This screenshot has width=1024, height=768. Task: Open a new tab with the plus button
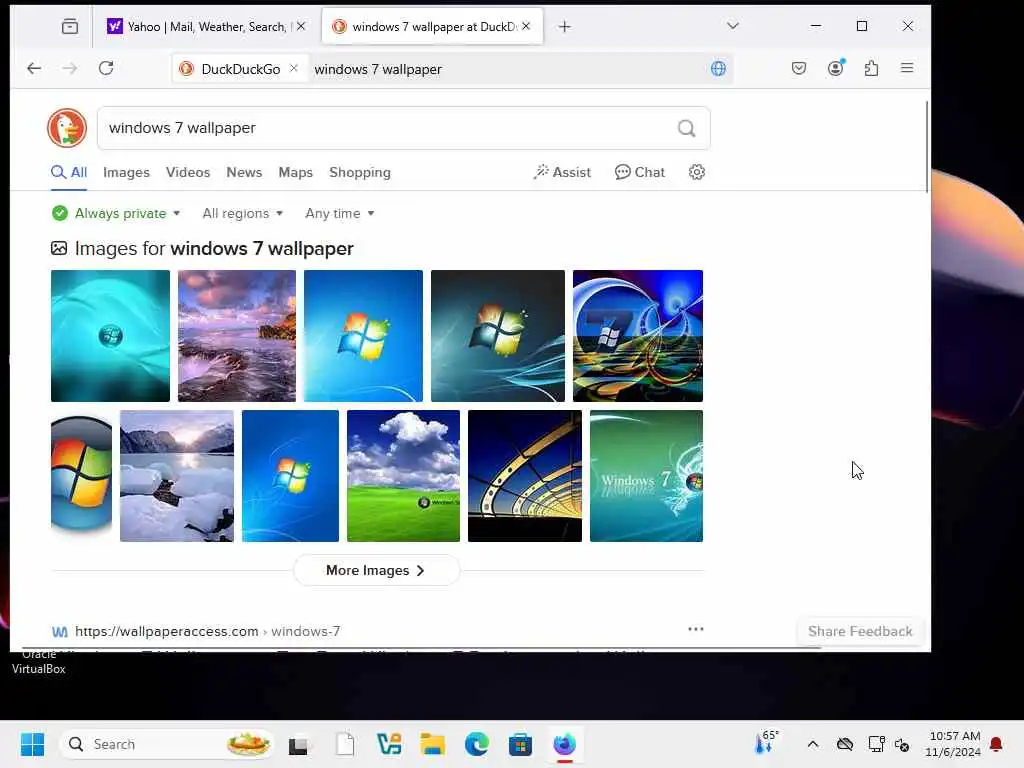(x=565, y=26)
